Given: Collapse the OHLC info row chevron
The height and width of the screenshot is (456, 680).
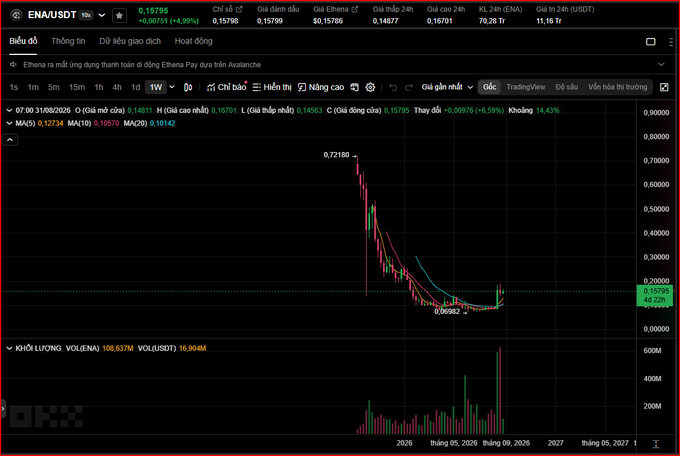Looking at the screenshot, I should click(9, 111).
